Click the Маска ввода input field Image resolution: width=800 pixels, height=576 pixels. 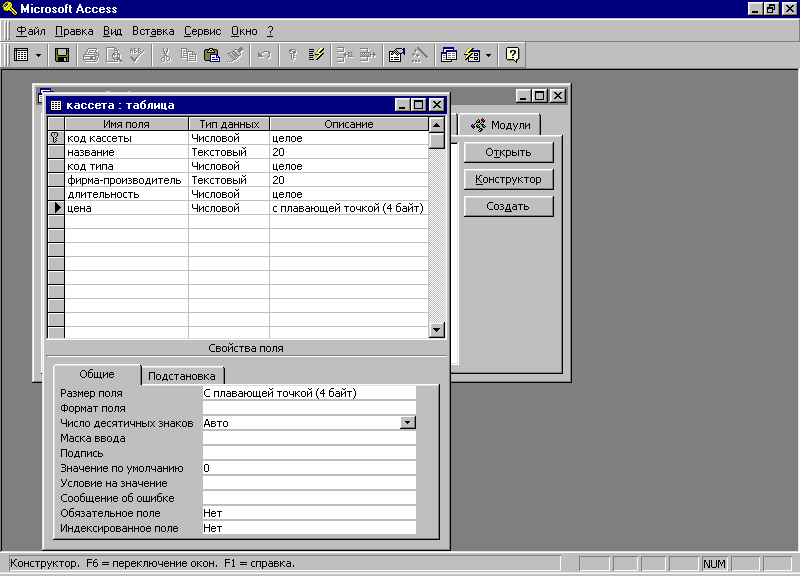click(309, 438)
